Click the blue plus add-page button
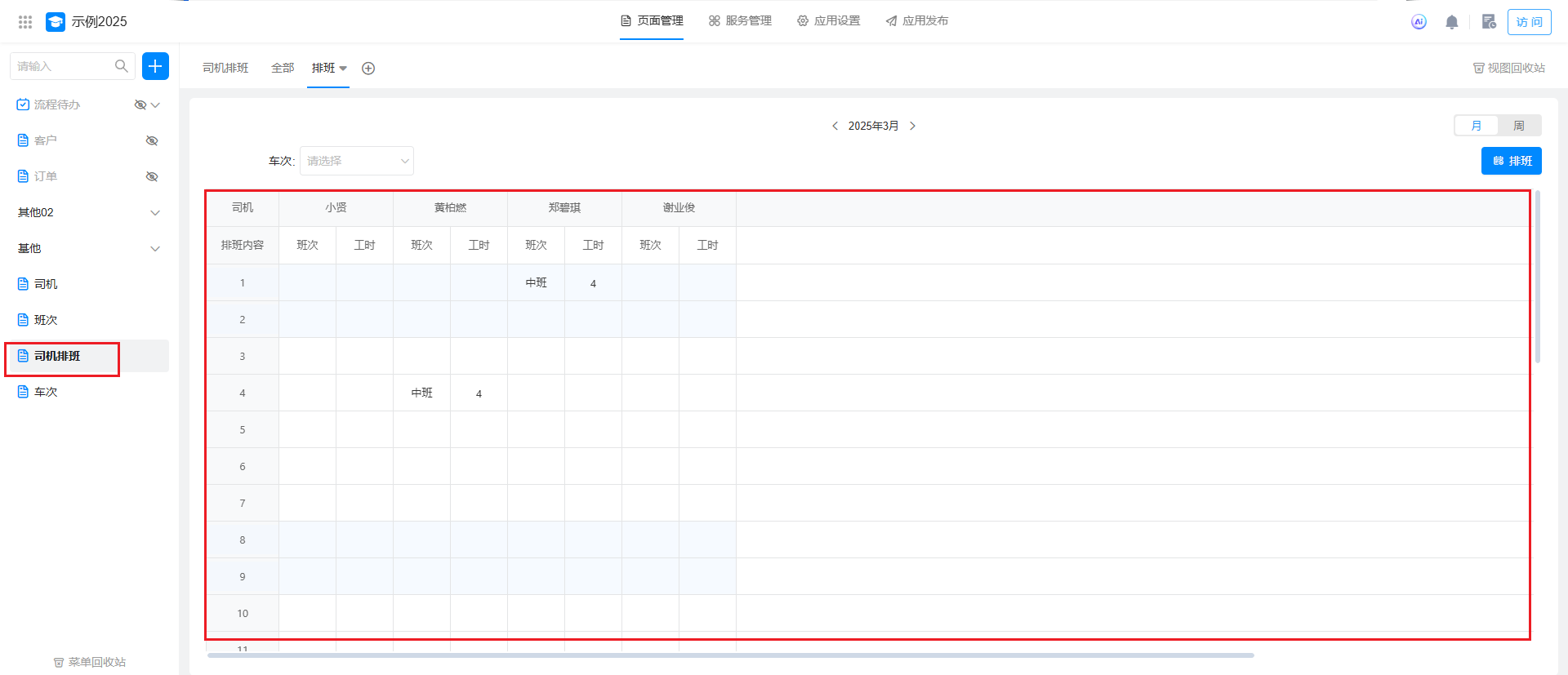This screenshot has height=675, width=1568. [155, 66]
